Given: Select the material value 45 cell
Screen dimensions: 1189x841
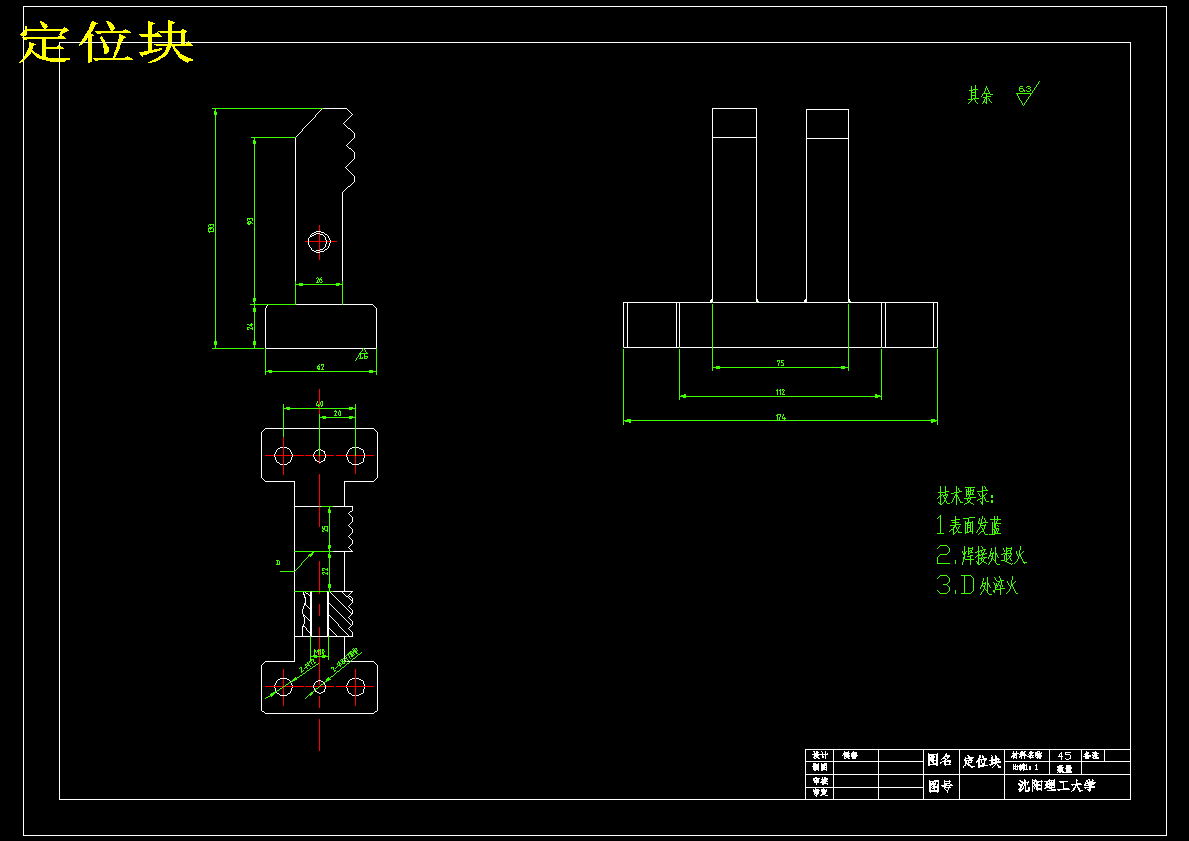Looking at the screenshot, I should point(1065,755).
